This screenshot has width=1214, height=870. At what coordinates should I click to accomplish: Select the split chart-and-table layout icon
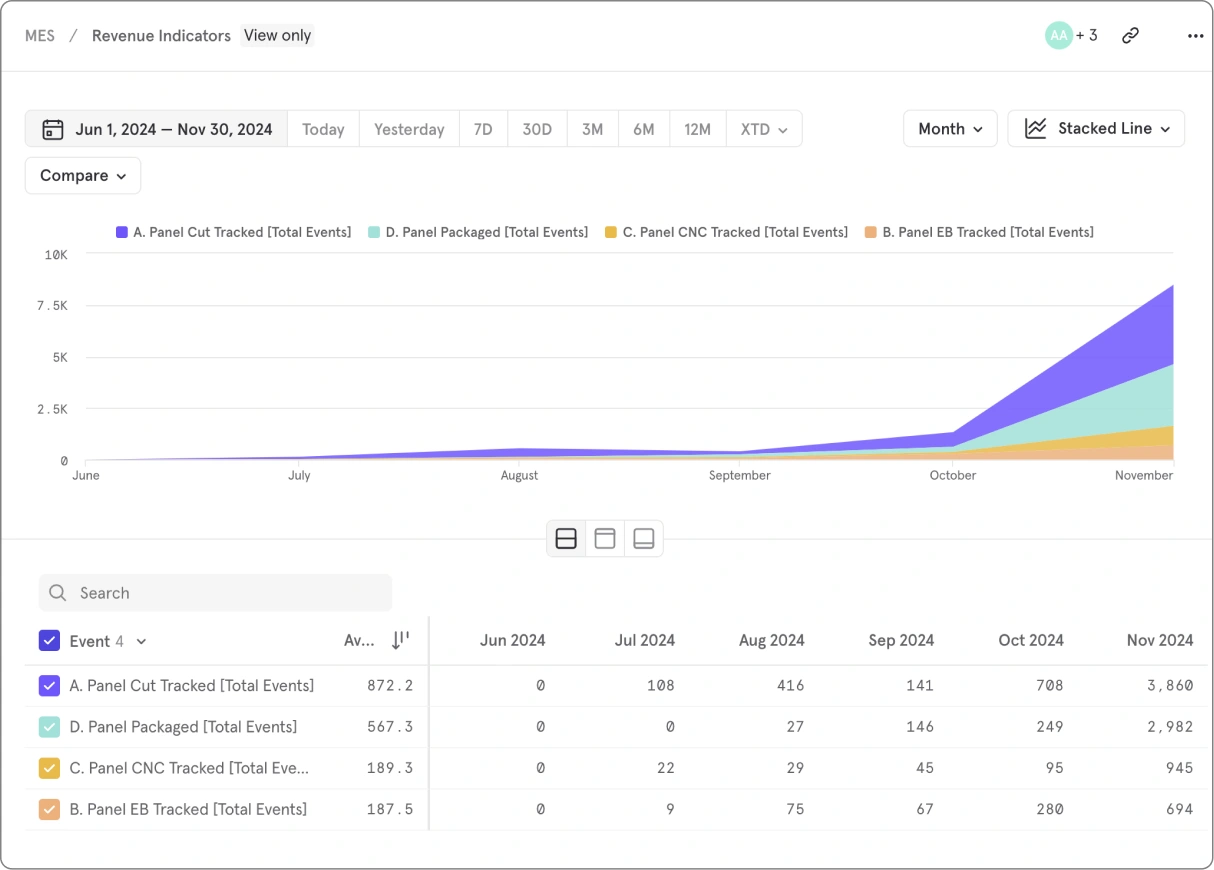coord(566,539)
